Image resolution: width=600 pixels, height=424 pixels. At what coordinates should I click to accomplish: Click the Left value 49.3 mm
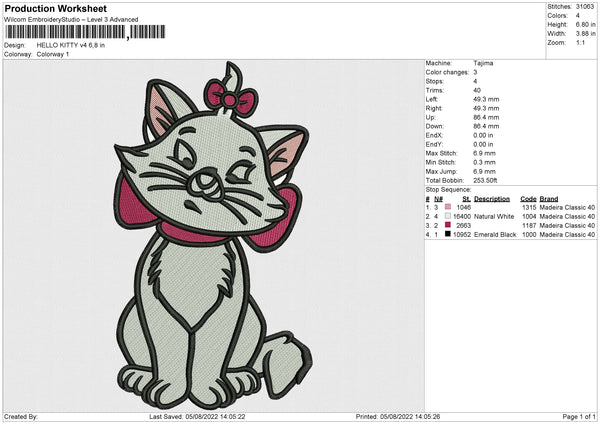click(x=486, y=99)
